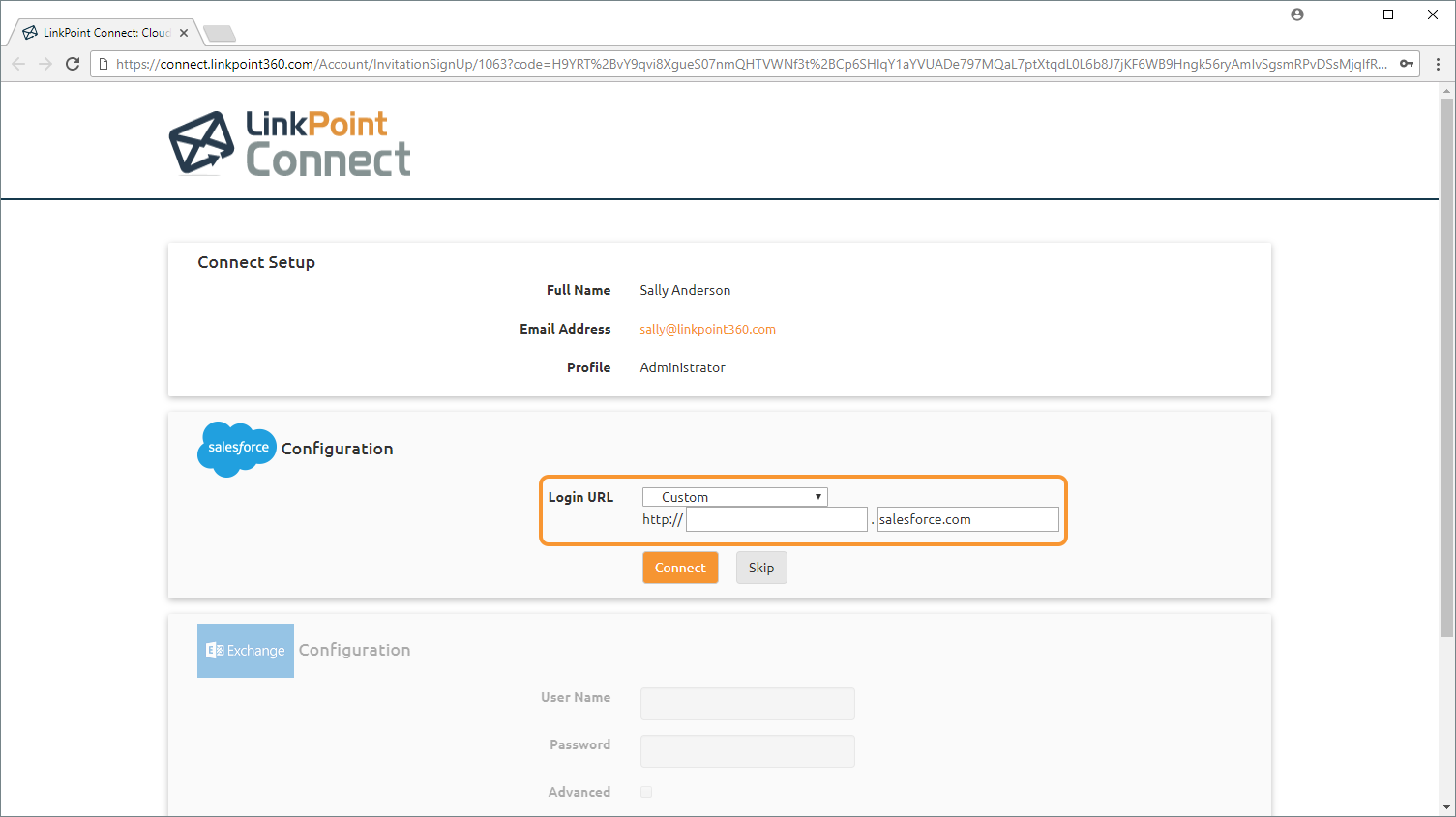Click the 'Connect Setup' heading
Image resolution: width=1456 pixels, height=817 pixels.
(256, 262)
